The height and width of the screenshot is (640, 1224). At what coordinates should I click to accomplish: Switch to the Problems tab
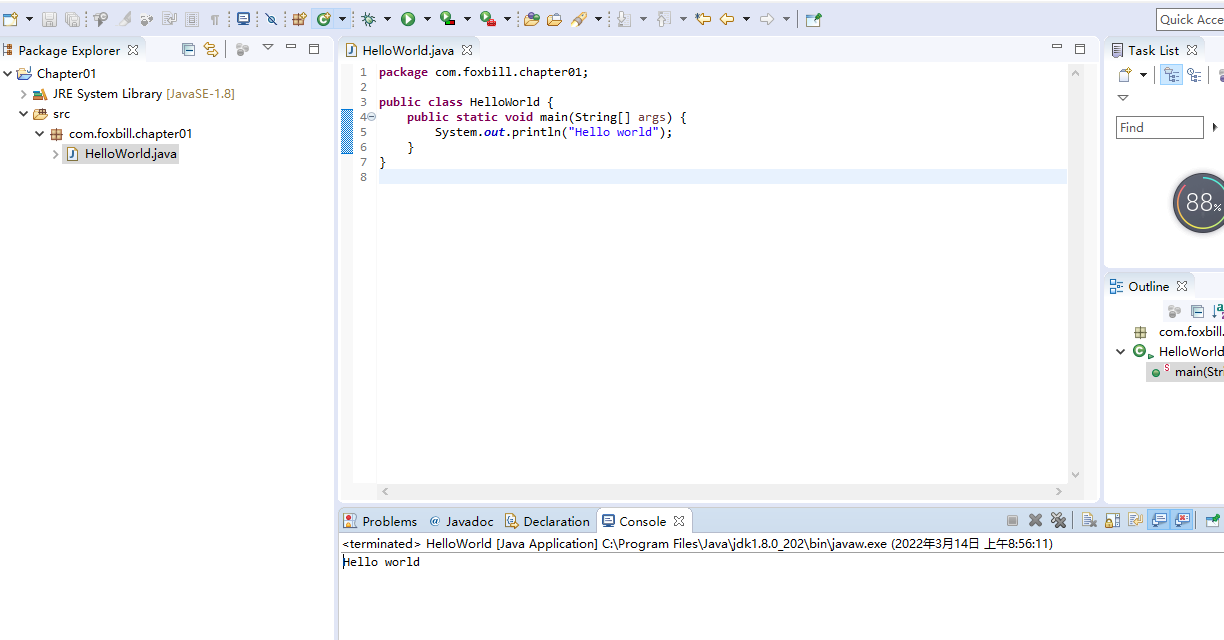381,521
